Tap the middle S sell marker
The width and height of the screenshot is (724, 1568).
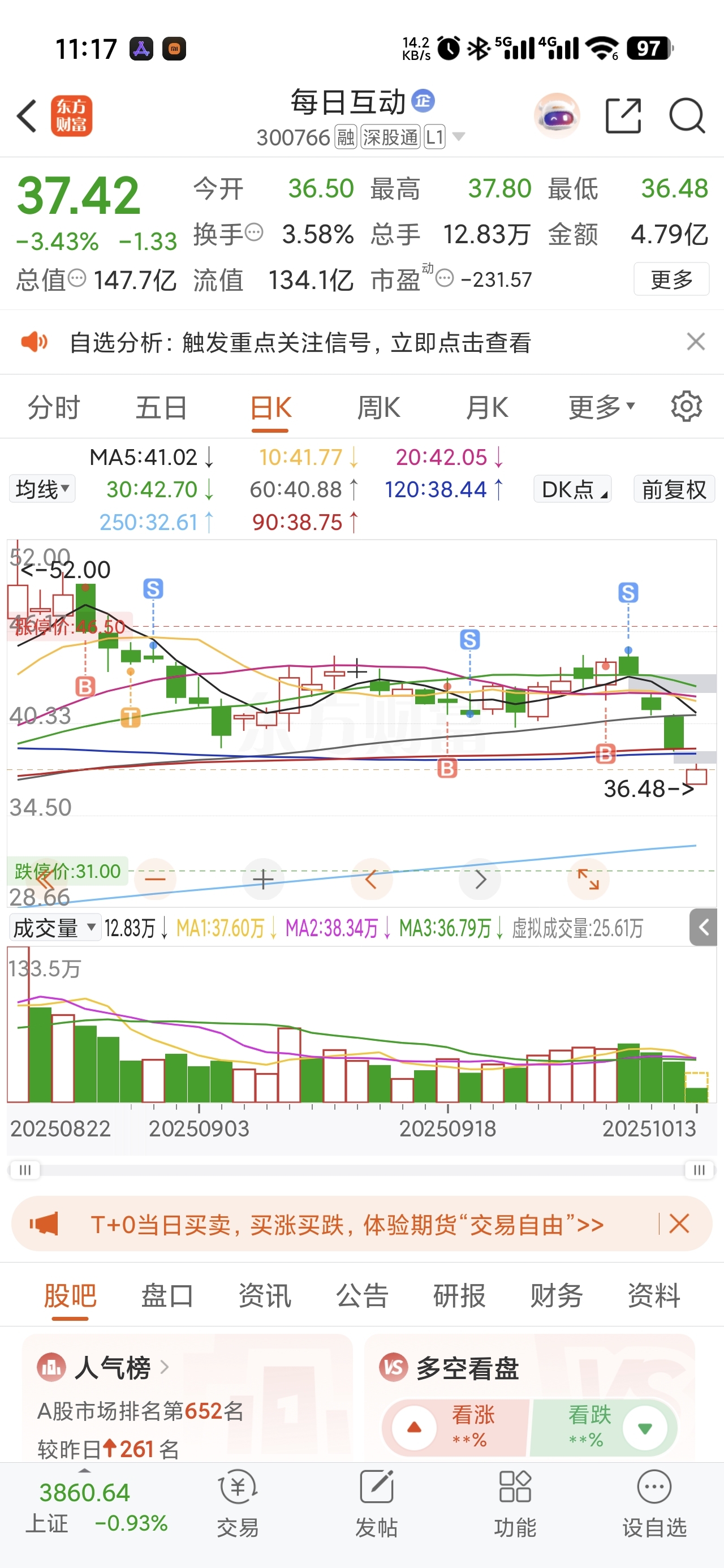coord(469,639)
